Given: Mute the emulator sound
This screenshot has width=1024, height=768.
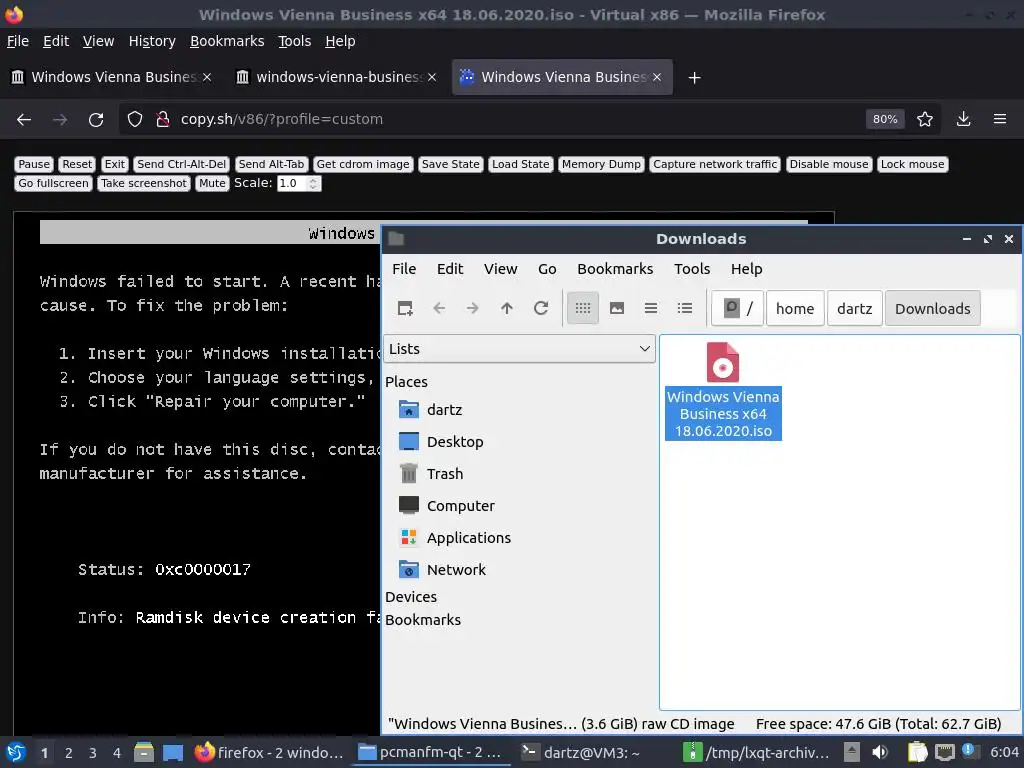Looking at the screenshot, I should [212, 184].
